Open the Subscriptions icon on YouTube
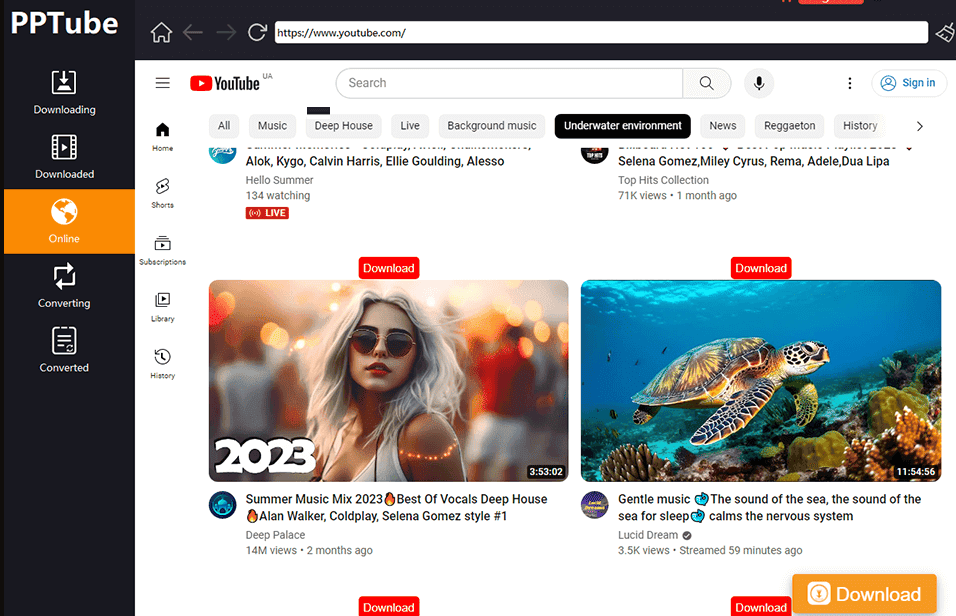 (x=162, y=249)
